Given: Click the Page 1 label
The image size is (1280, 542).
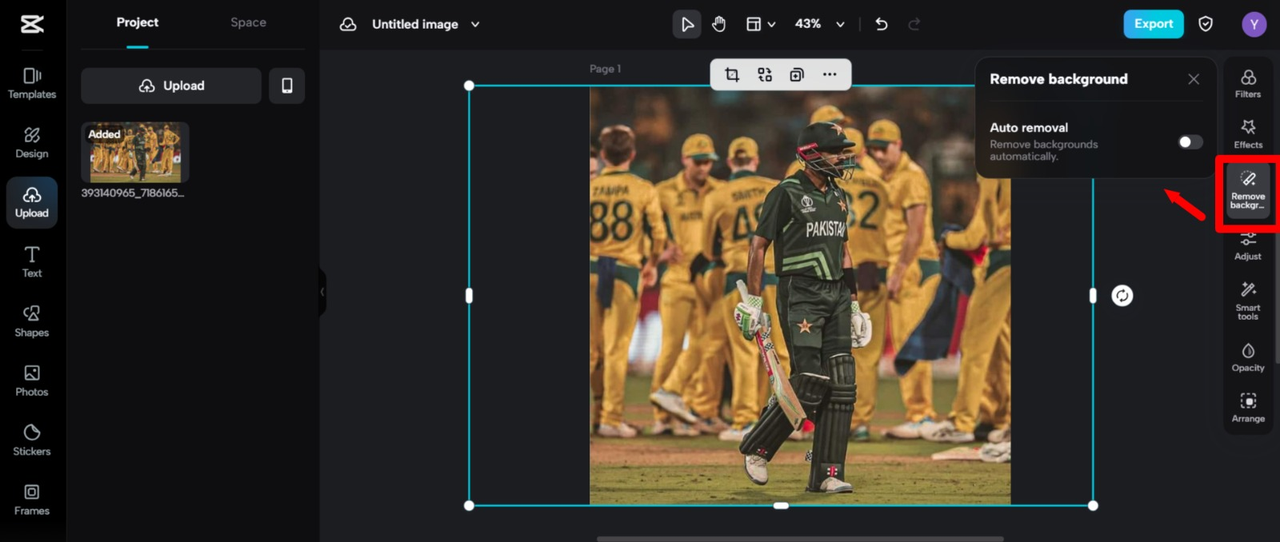Looking at the screenshot, I should pos(605,69).
